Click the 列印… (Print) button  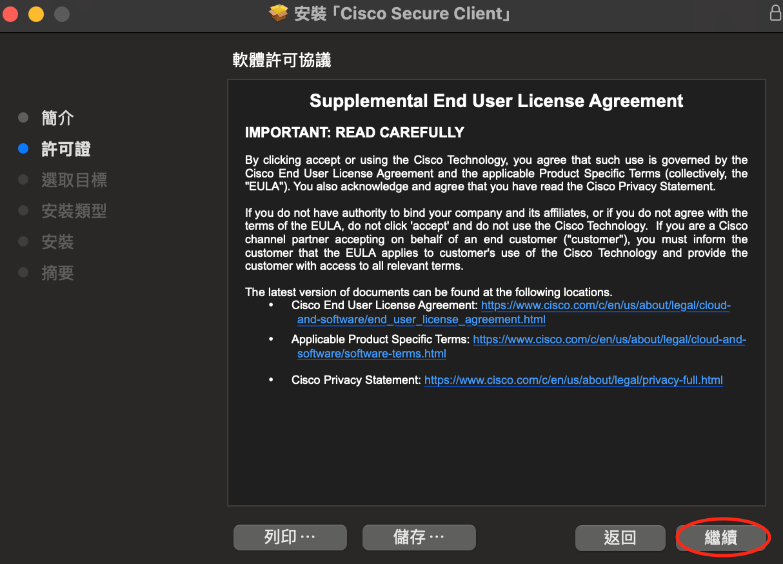(290, 537)
